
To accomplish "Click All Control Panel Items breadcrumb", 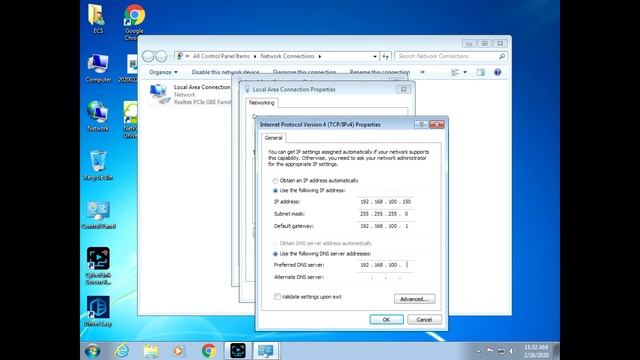I will pos(221,56).
